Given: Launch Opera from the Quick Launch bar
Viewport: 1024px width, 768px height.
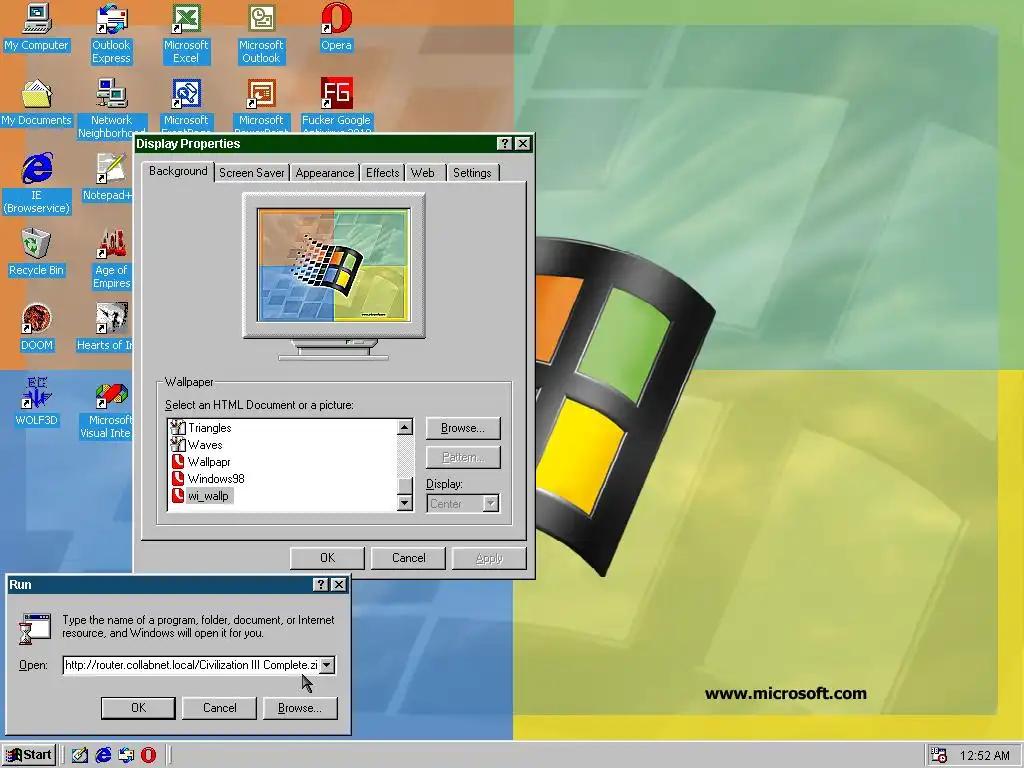Looking at the screenshot, I should (x=149, y=755).
